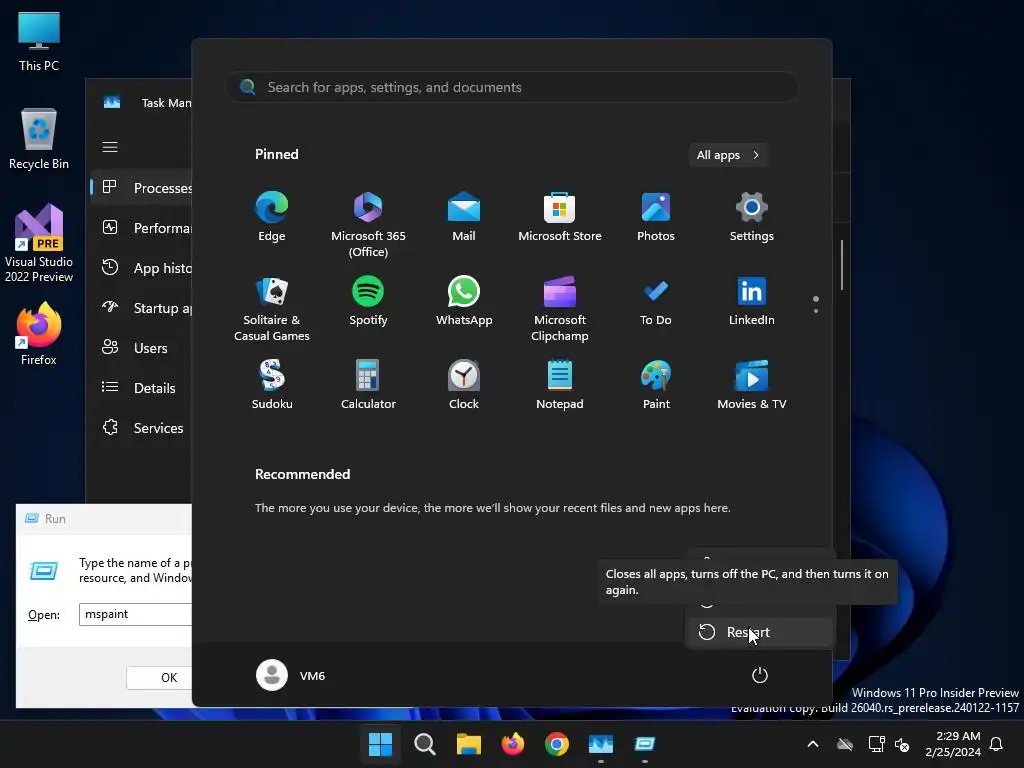Launch WhatsApp from pinned apps
Screen dimensions: 1024x768
(464, 301)
